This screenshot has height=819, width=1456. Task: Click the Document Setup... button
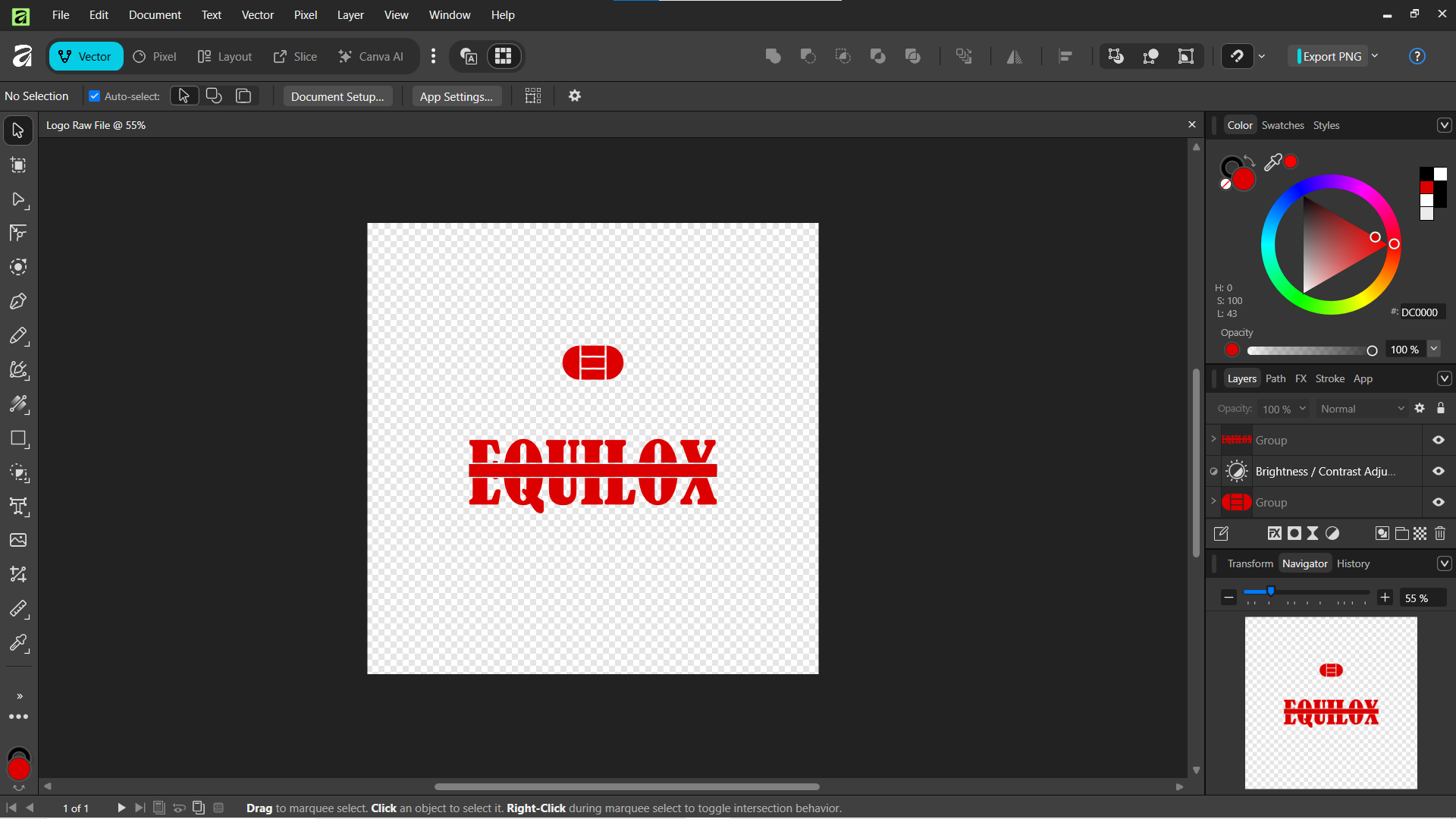point(337,96)
